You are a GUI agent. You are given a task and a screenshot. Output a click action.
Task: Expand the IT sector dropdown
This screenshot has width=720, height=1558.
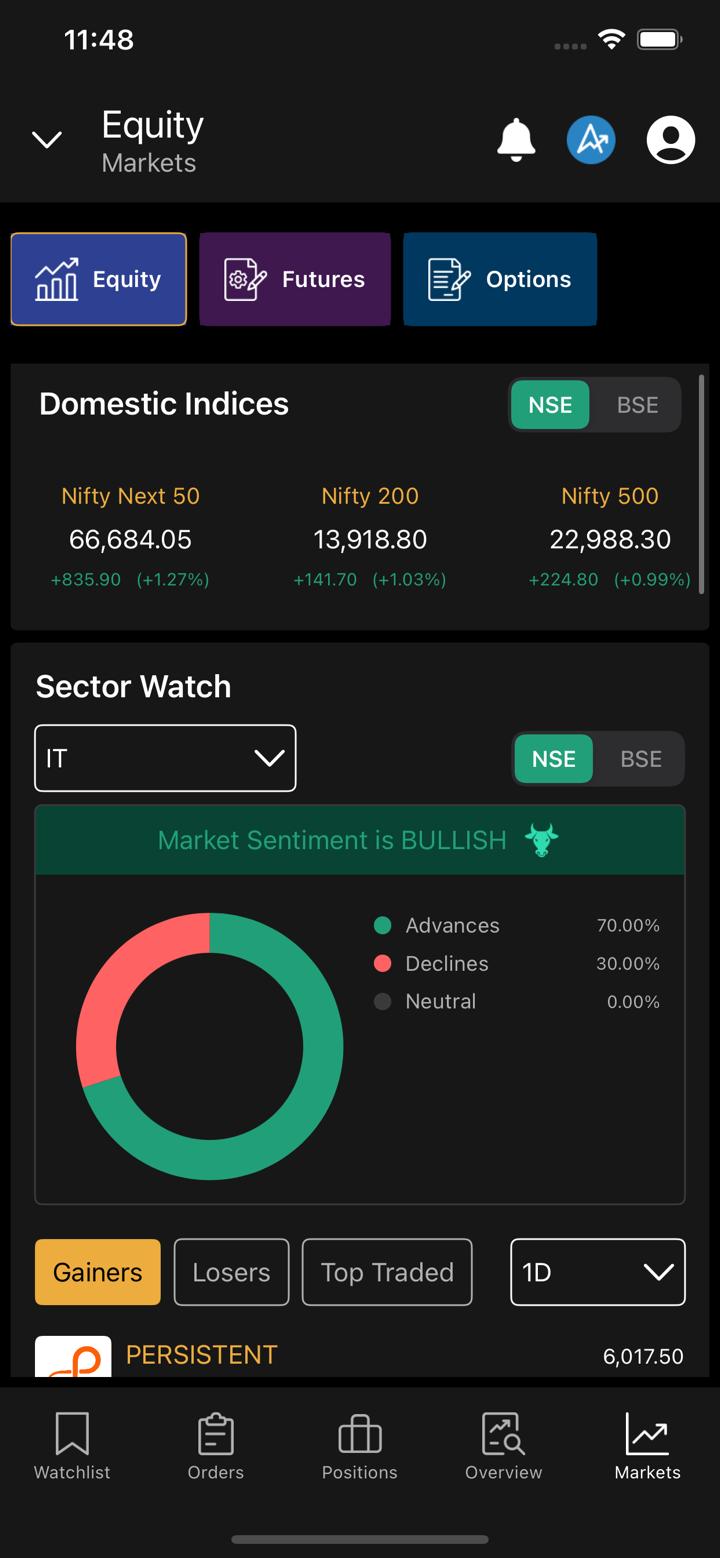click(x=165, y=759)
